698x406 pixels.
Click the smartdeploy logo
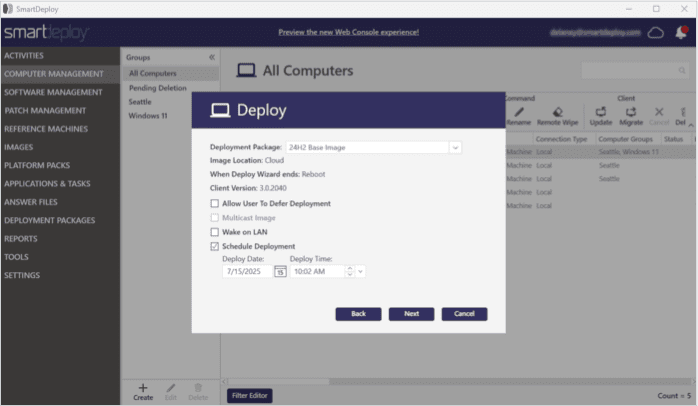[46, 32]
